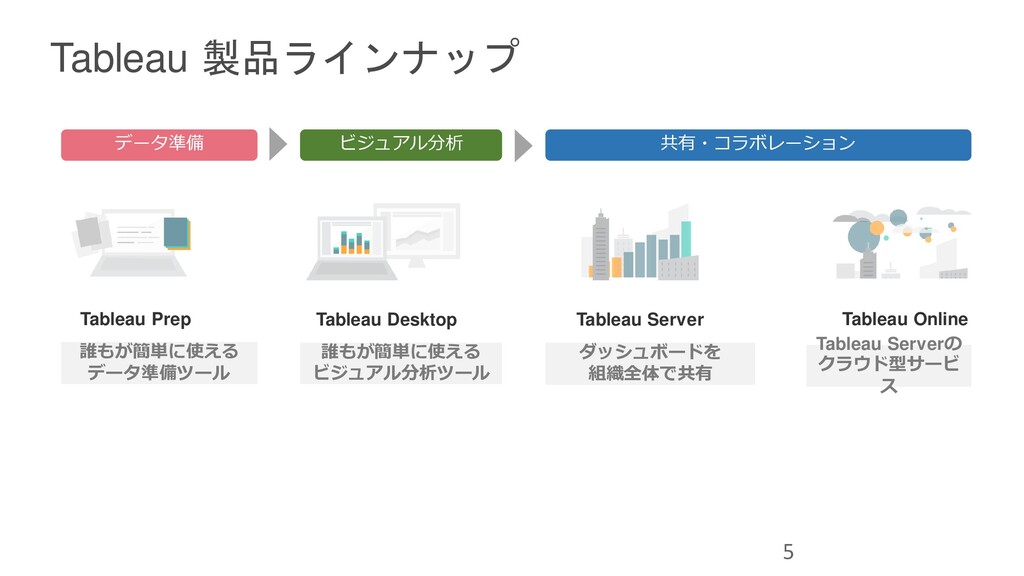Click the Tableau Desktop laptop and monitor illustration
The height and width of the screenshot is (576, 1024).
pos(383,242)
